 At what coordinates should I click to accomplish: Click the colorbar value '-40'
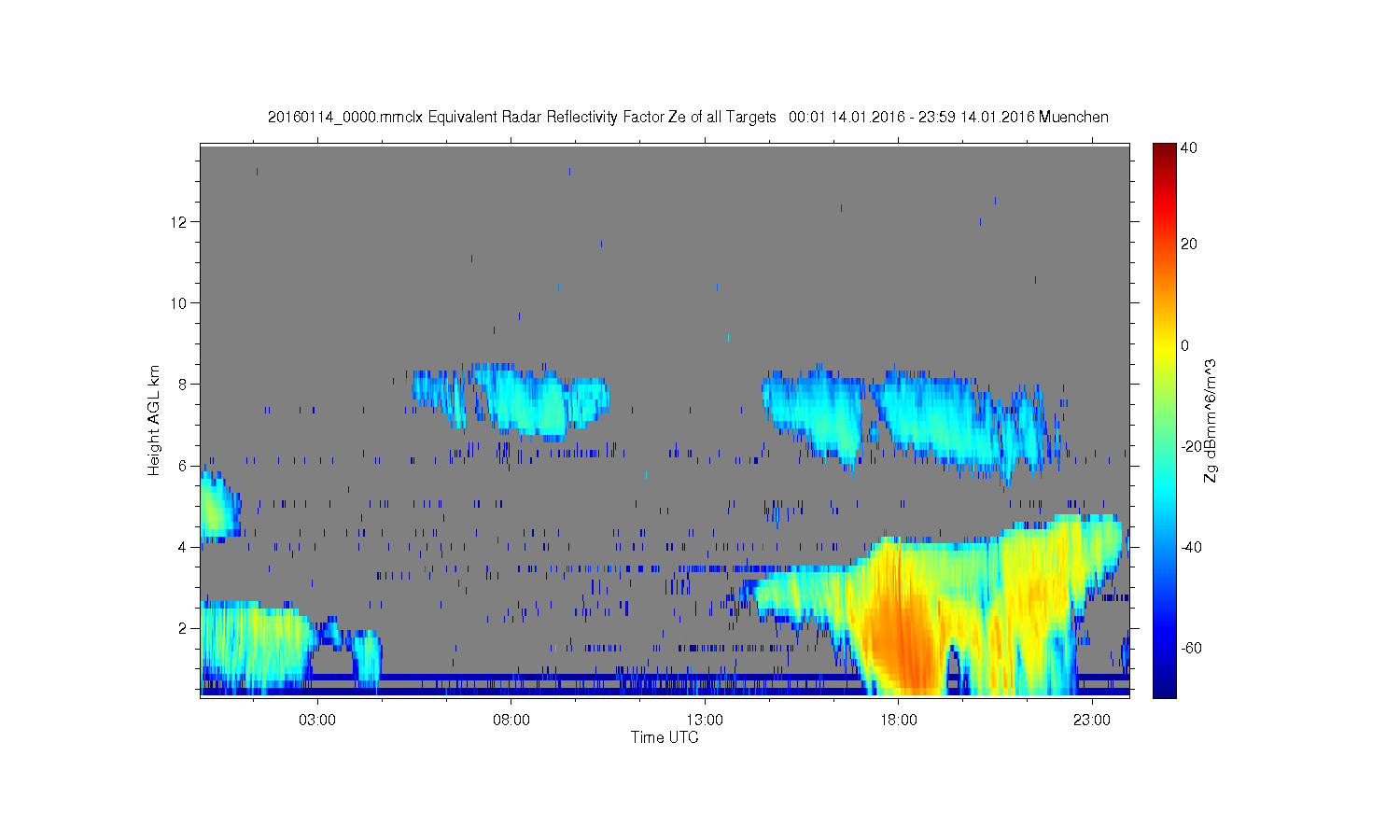coord(1192,547)
